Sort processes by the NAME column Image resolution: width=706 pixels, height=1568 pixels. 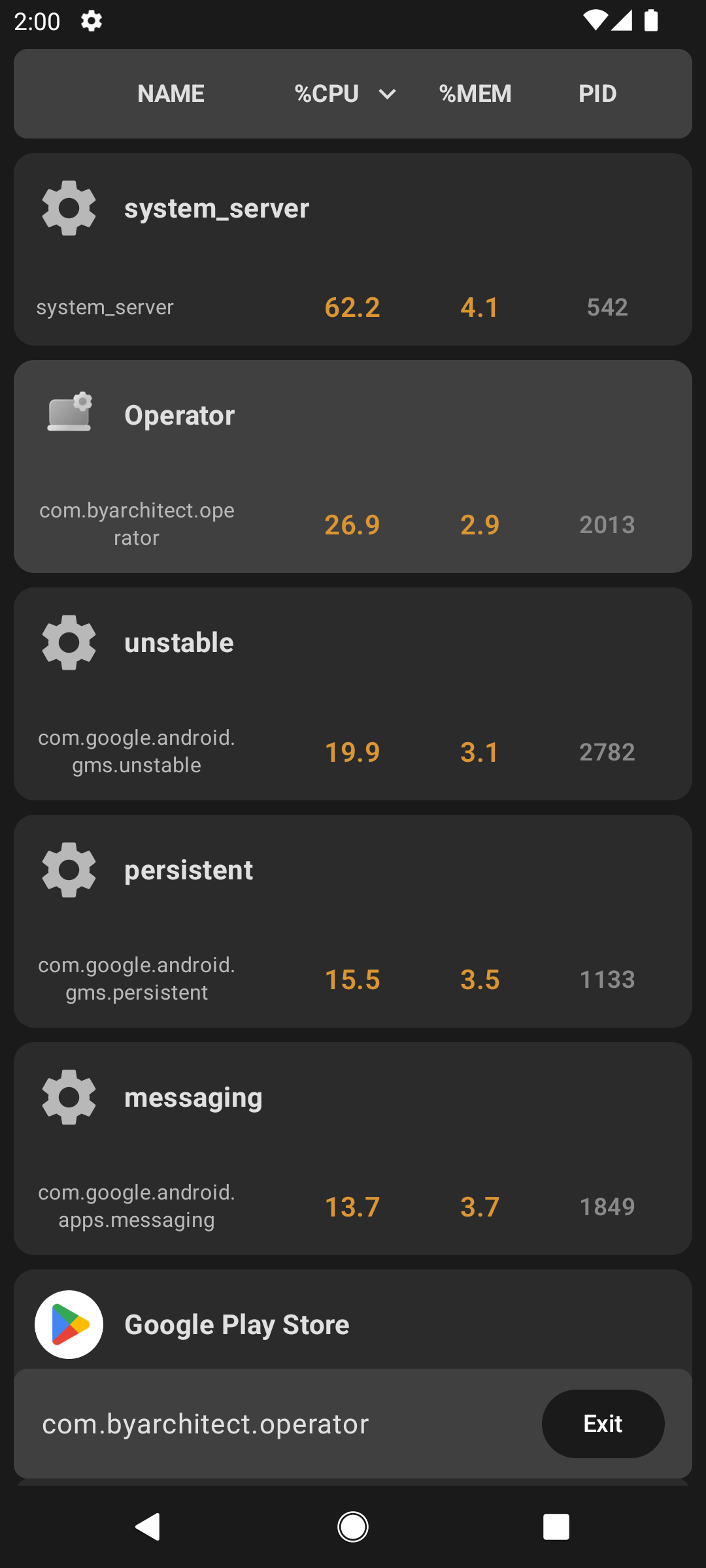171,93
